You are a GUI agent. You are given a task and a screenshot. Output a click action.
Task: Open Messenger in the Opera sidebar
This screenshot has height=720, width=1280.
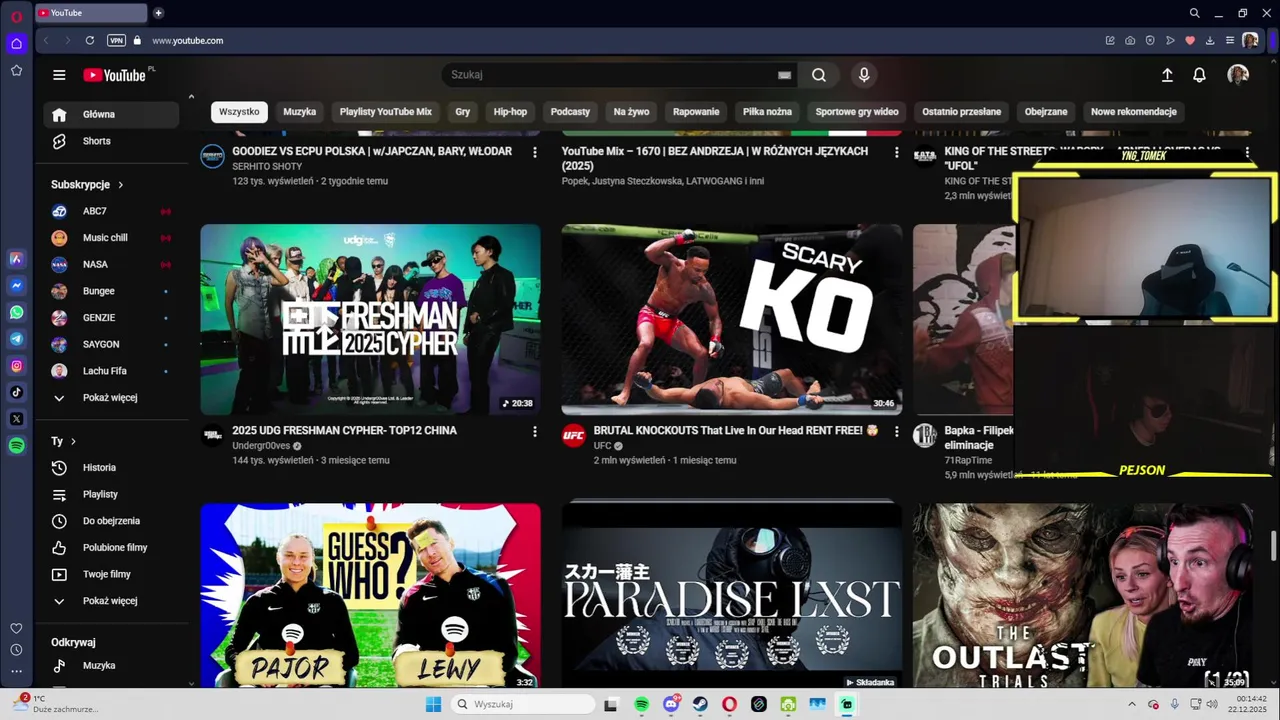[16, 285]
